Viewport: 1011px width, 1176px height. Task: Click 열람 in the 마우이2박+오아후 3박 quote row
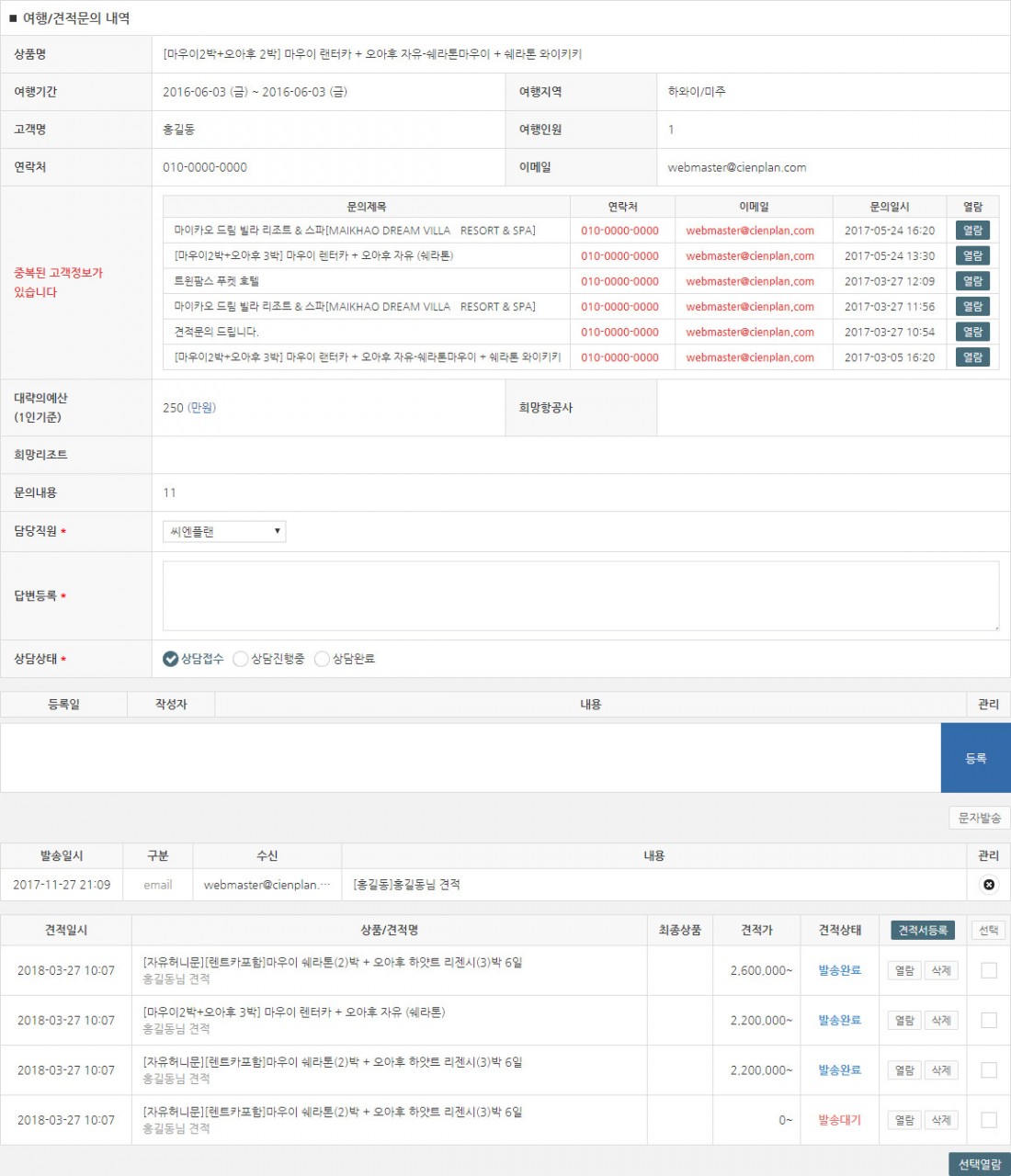pos(904,1020)
